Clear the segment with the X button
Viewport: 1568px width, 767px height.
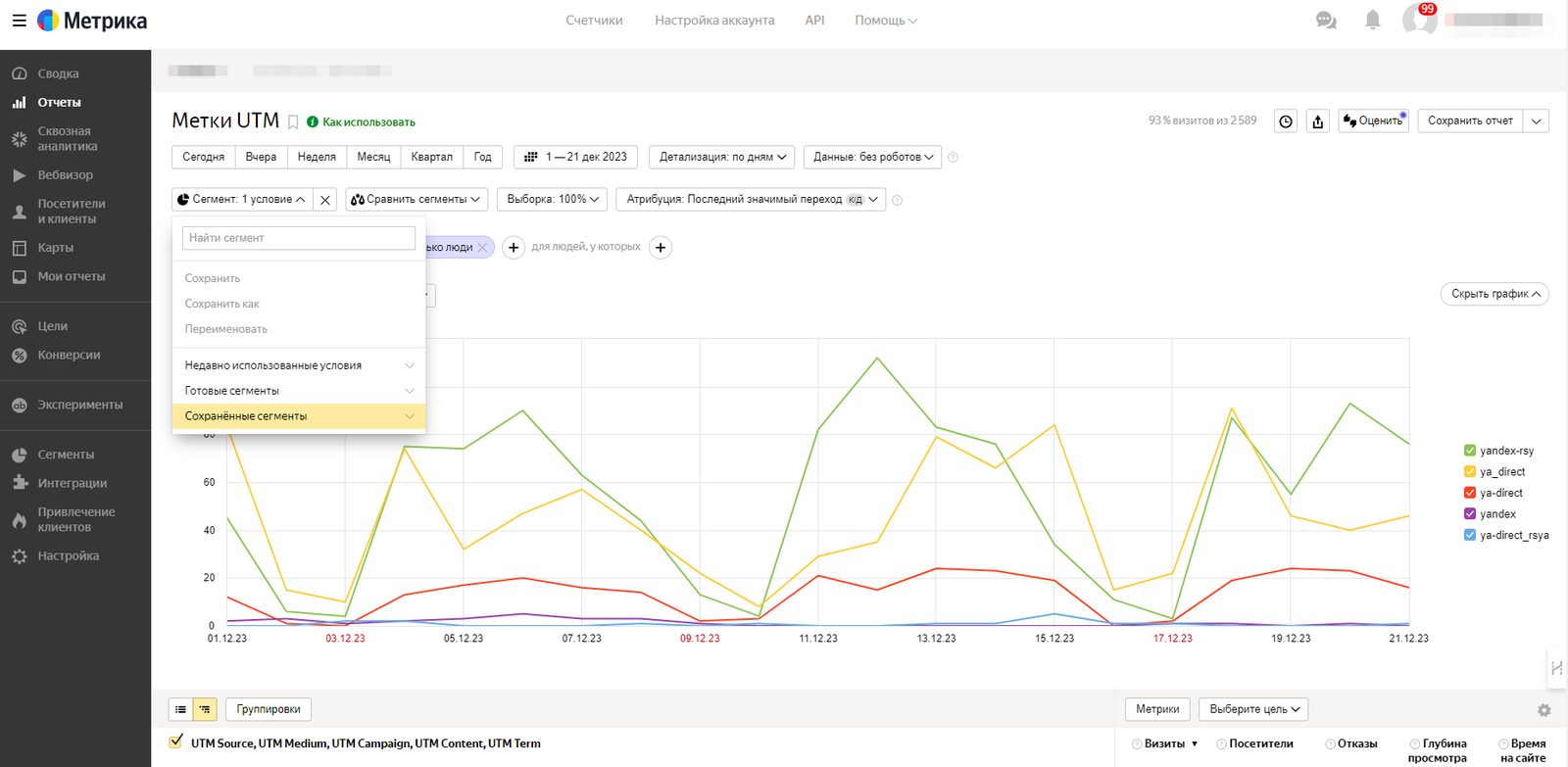[325, 200]
